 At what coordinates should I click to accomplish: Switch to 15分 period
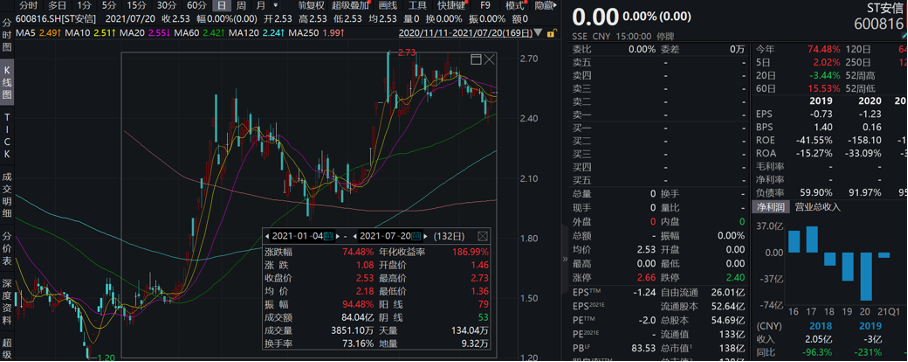[137, 6]
